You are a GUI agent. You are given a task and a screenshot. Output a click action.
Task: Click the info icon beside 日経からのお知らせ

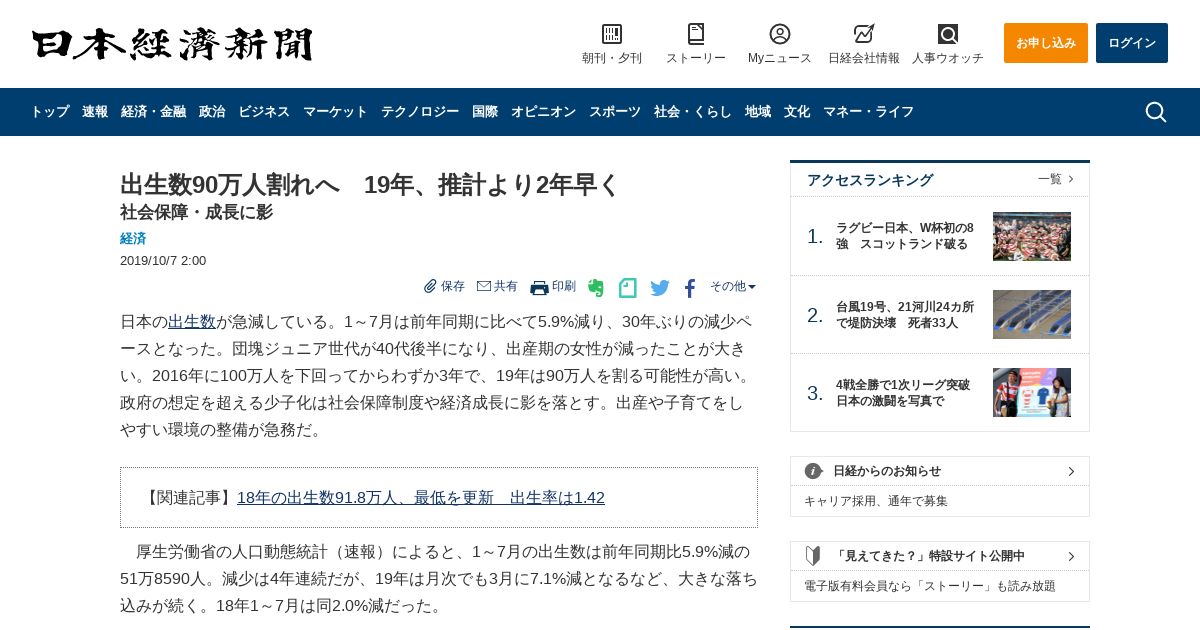pos(813,471)
